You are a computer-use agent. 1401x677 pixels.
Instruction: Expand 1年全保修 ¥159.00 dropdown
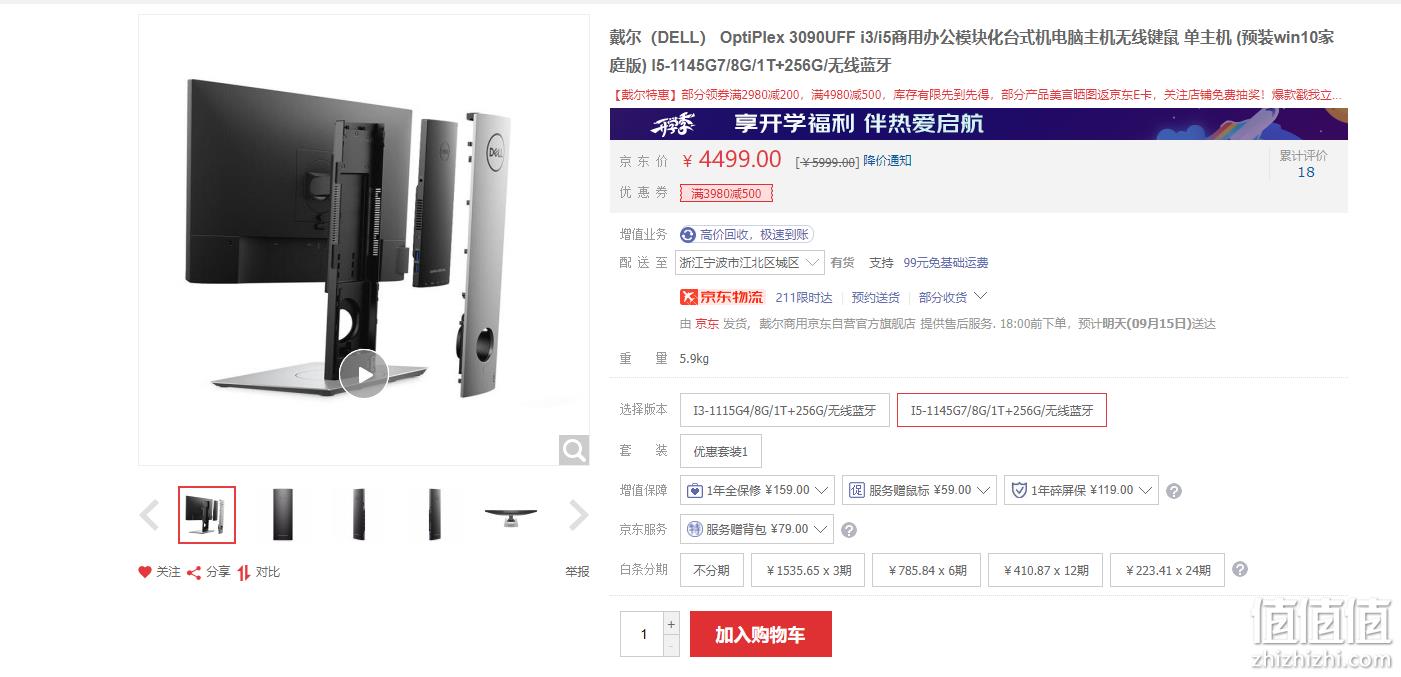(x=757, y=490)
